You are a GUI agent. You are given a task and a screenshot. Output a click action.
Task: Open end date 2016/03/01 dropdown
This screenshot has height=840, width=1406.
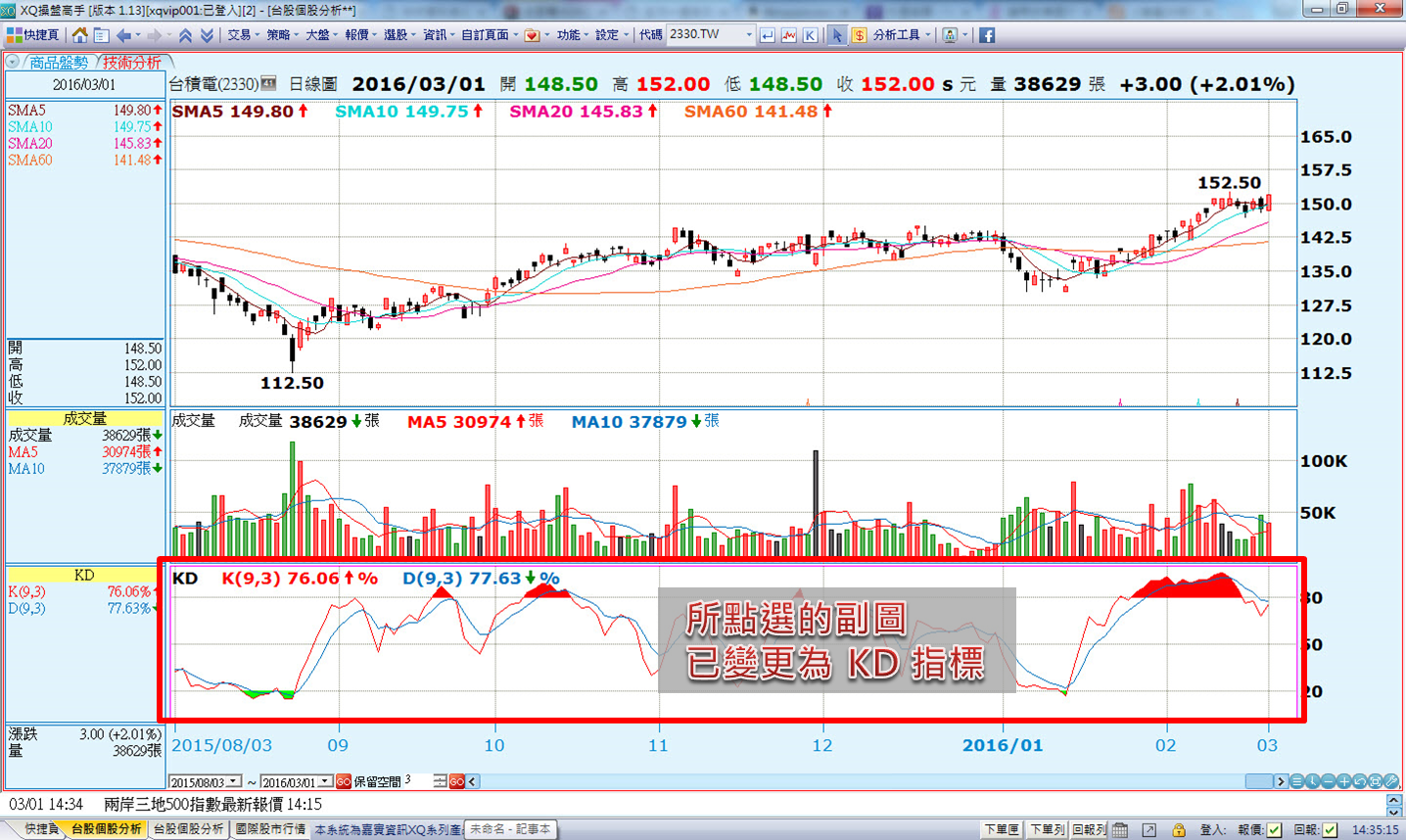point(326,782)
